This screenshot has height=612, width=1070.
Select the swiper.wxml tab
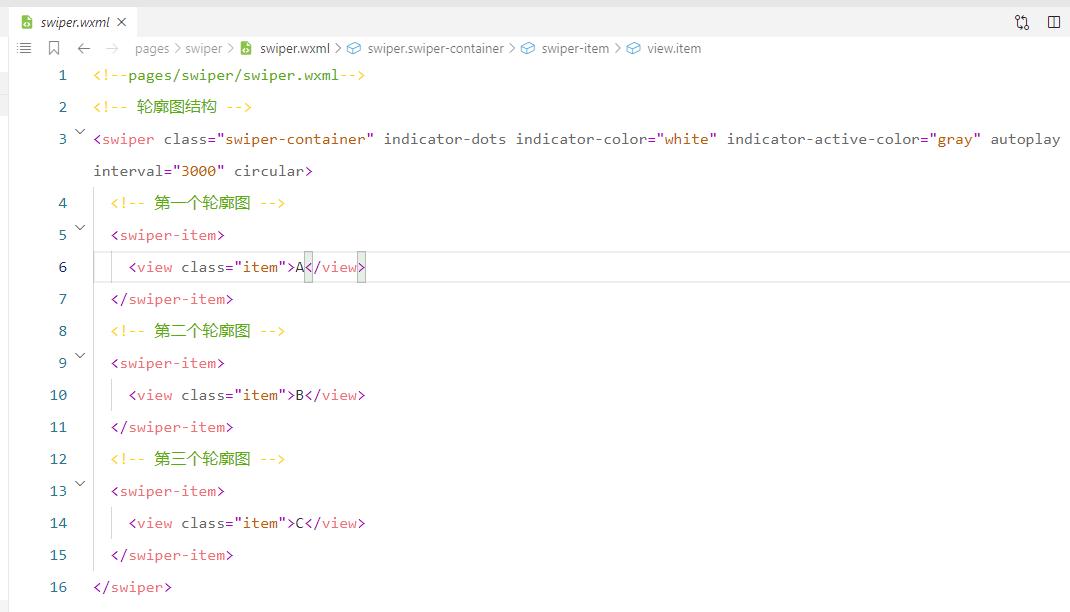click(75, 22)
